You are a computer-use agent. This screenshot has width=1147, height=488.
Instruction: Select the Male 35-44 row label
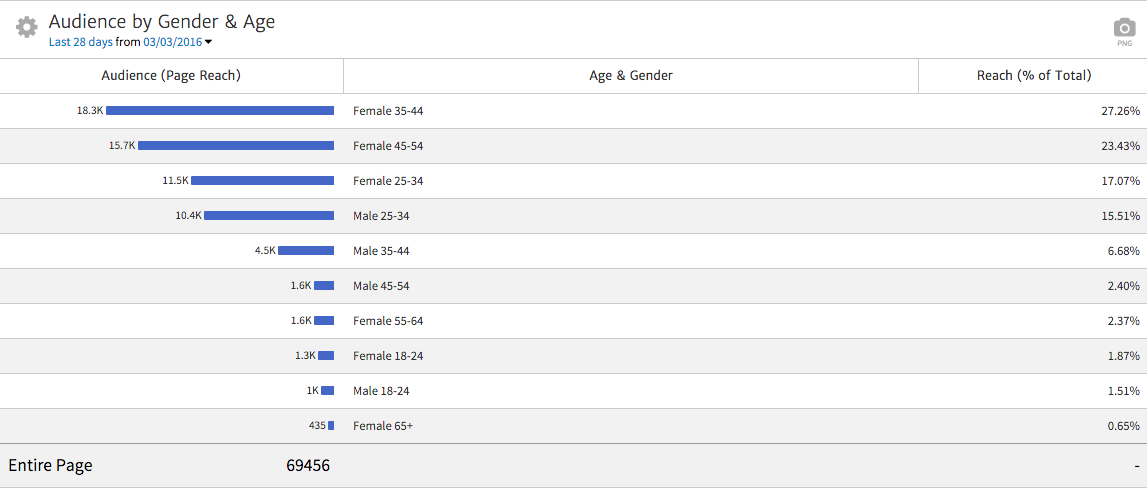point(381,251)
